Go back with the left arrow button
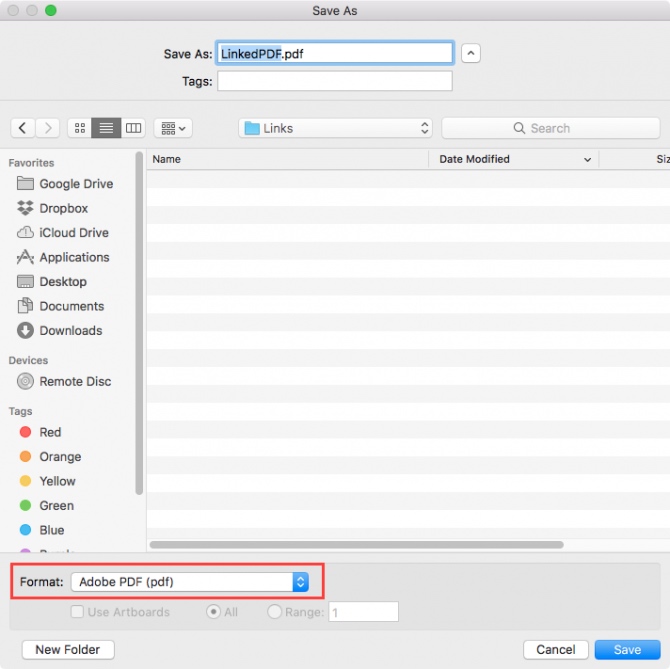Viewport: 670px width, 669px height. click(x=23, y=128)
